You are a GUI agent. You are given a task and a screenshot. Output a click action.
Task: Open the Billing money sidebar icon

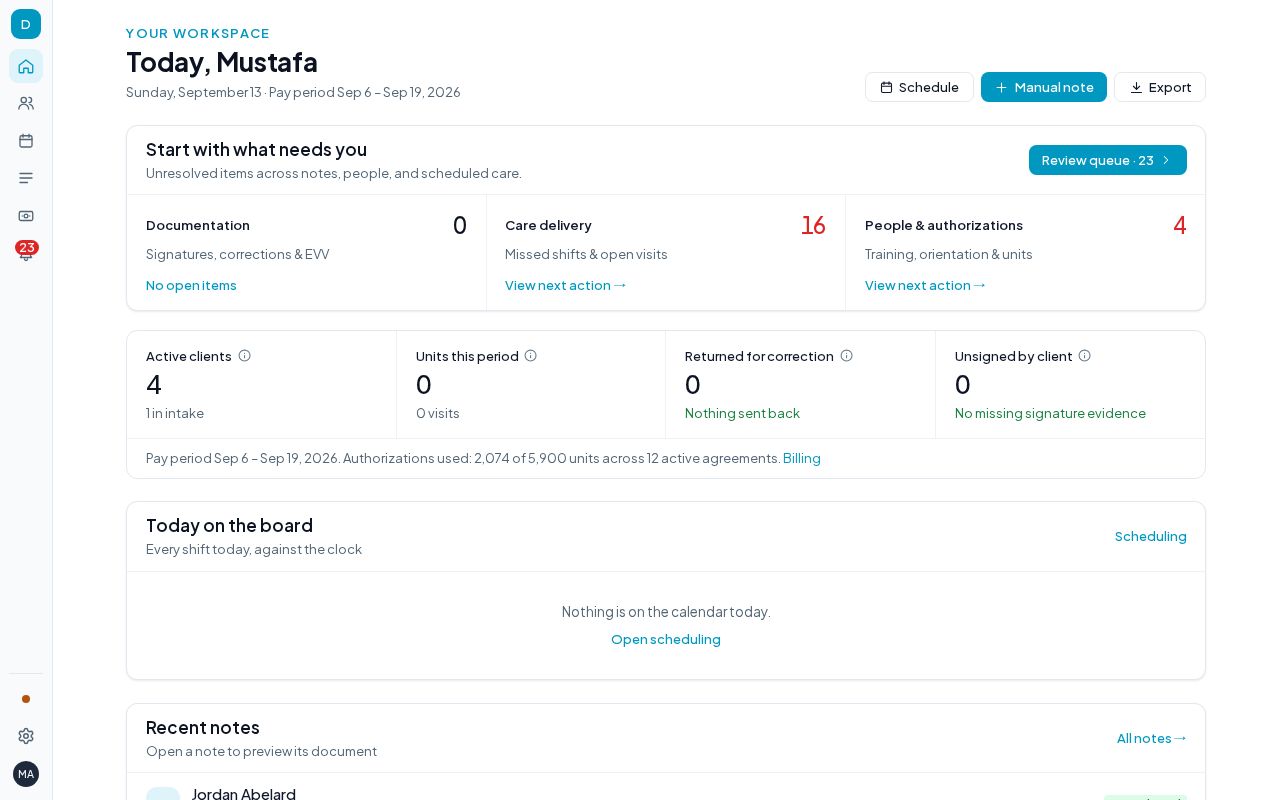pyautogui.click(x=26, y=216)
